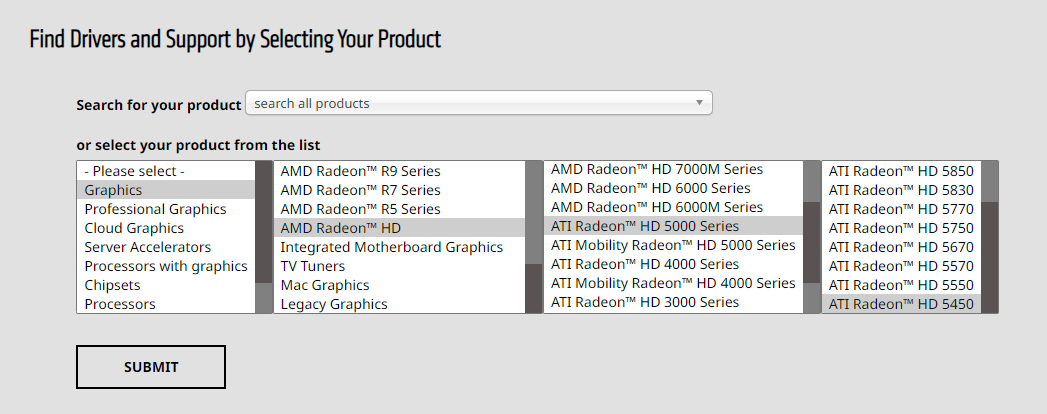1047x414 pixels.
Task: Choose Cloud Graphics from first list
Action: tap(134, 228)
